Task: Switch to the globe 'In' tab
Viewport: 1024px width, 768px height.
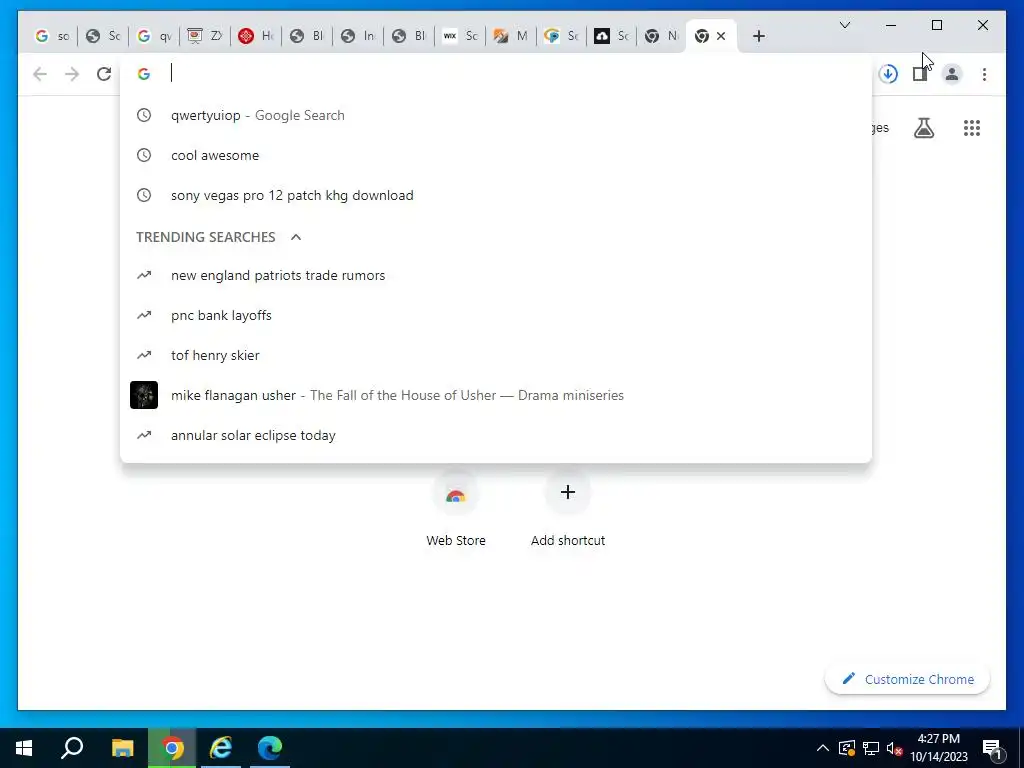Action: tap(358, 36)
